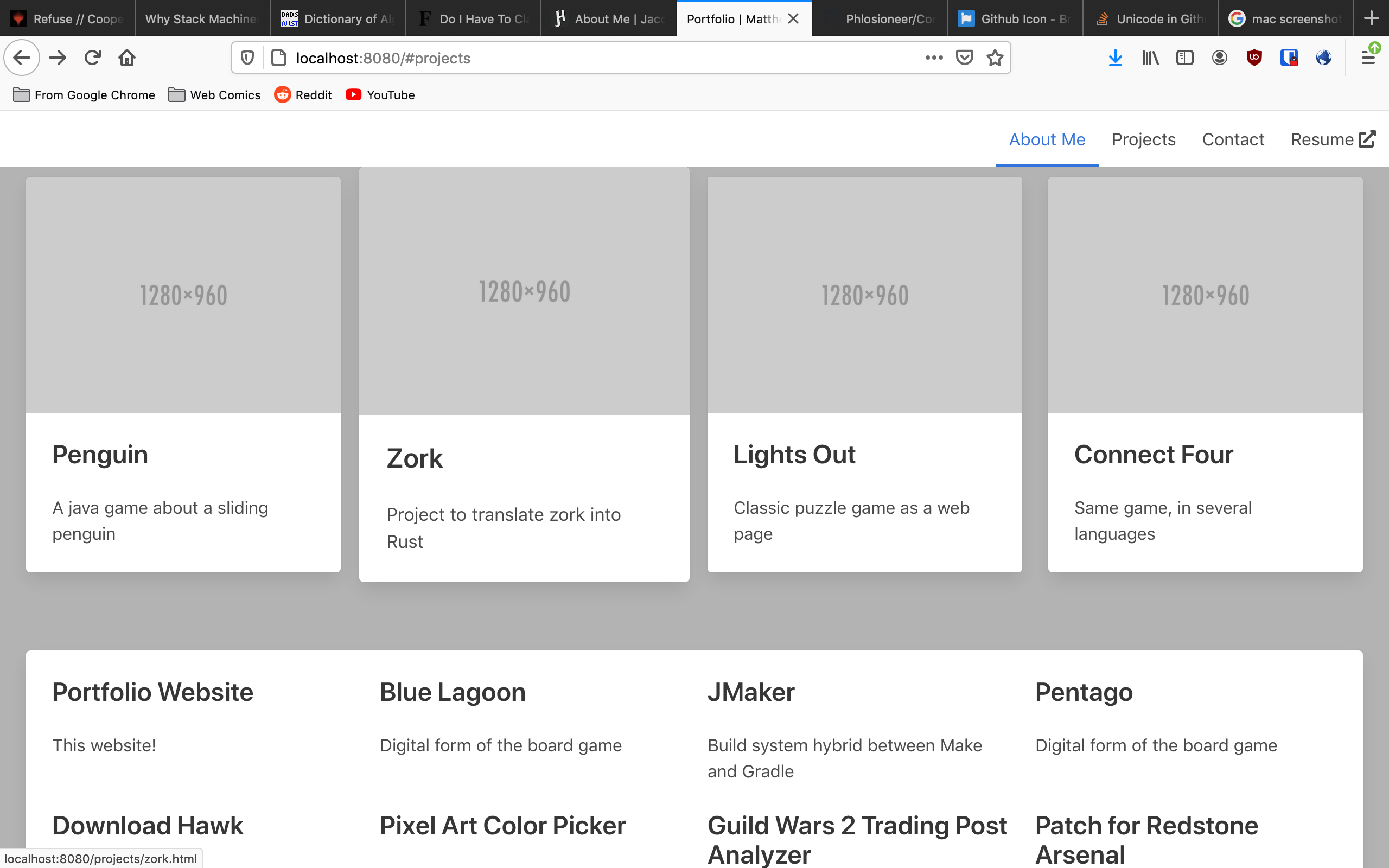Close the Portfolio tab
The height and width of the screenshot is (868, 1389).
pyautogui.click(x=793, y=18)
